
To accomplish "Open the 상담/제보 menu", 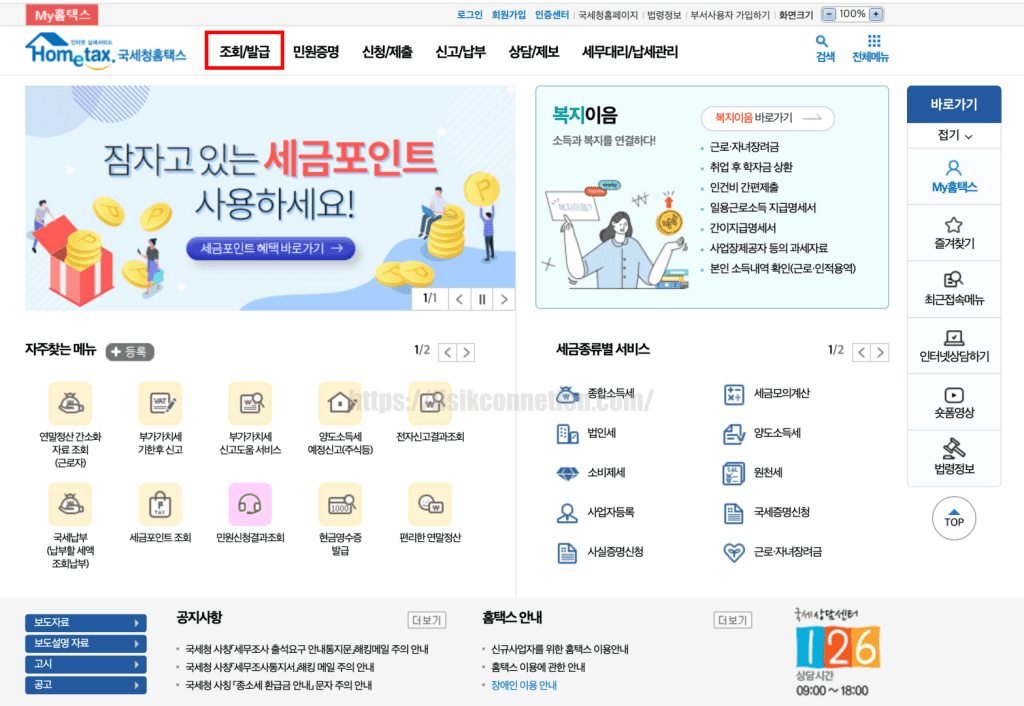I will pyautogui.click(x=534, y=52).
